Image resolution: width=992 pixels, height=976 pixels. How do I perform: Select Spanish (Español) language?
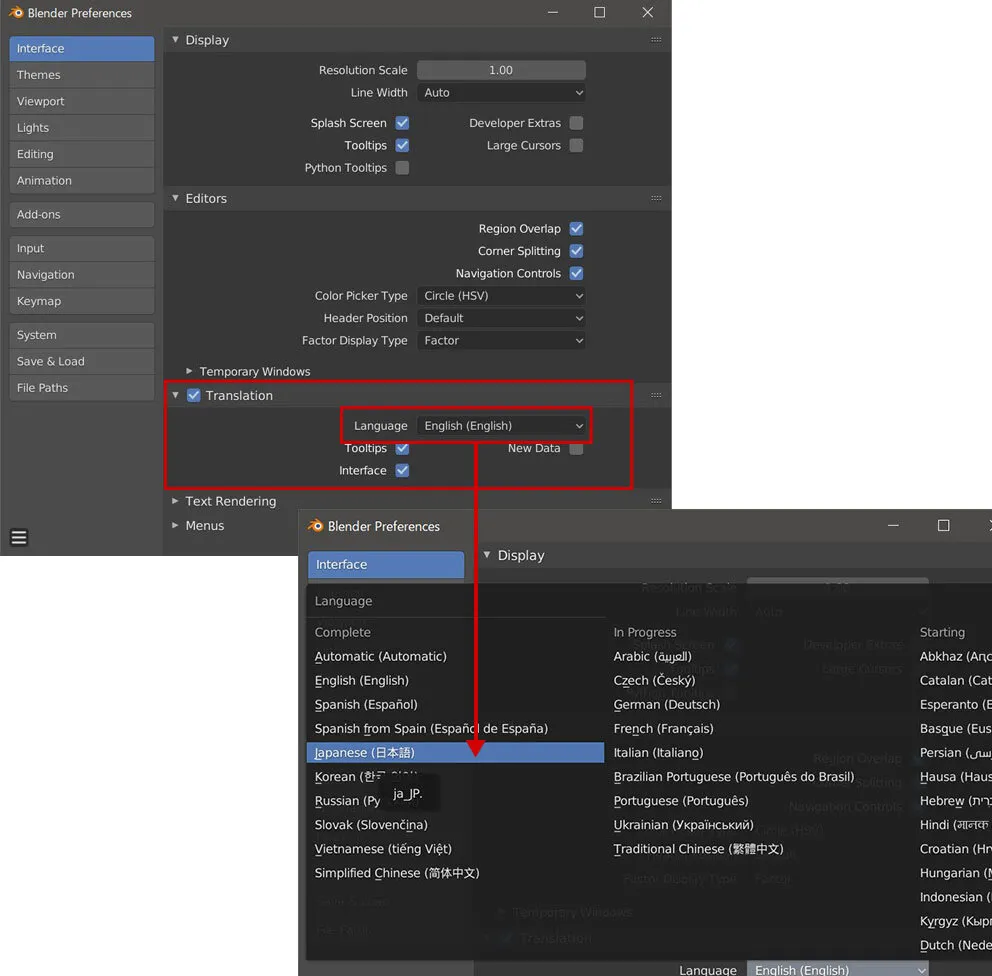point(455,705)
